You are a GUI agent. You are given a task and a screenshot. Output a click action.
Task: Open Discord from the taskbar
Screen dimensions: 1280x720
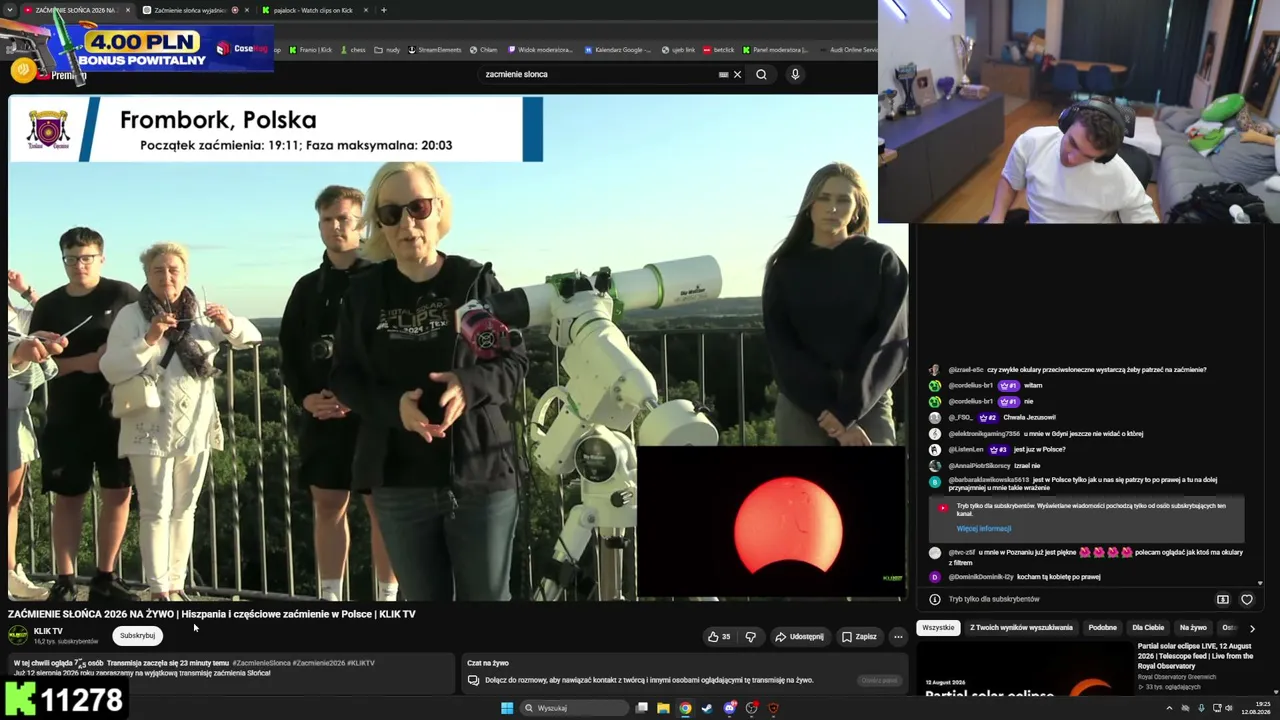pos(730,708)
